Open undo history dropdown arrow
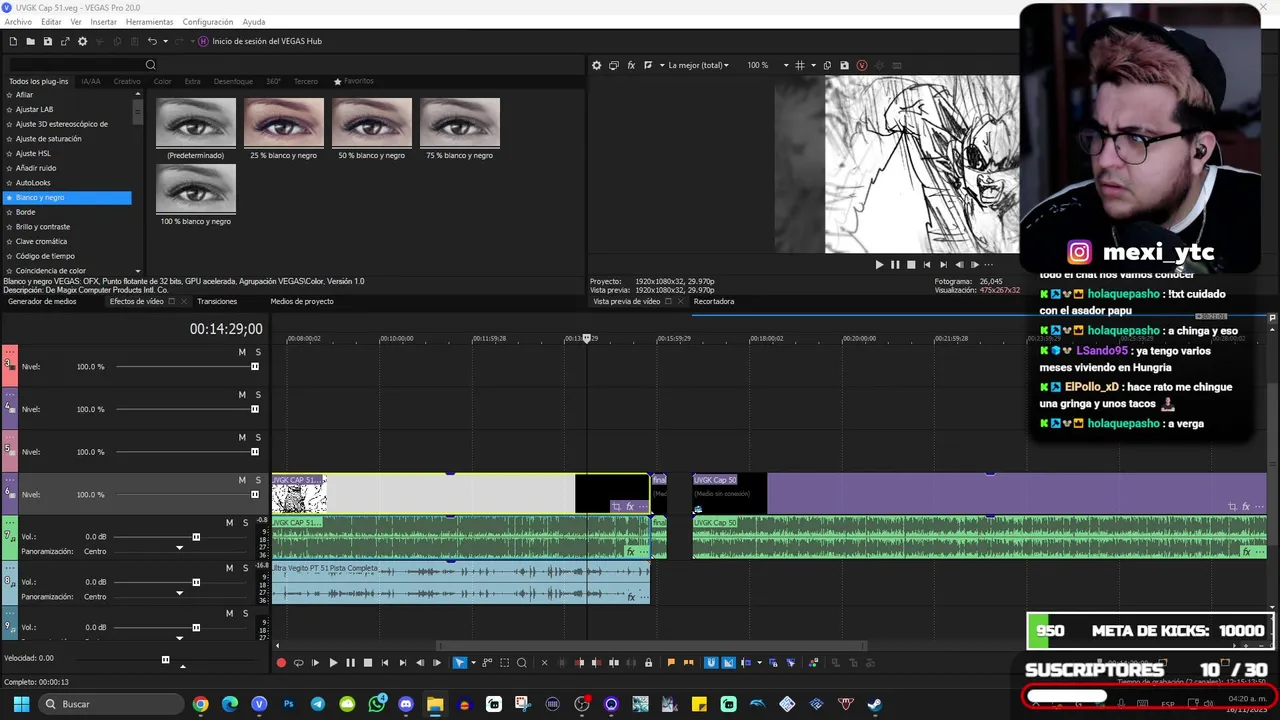This screenshot has width=1280, height=720. point(165,41)
